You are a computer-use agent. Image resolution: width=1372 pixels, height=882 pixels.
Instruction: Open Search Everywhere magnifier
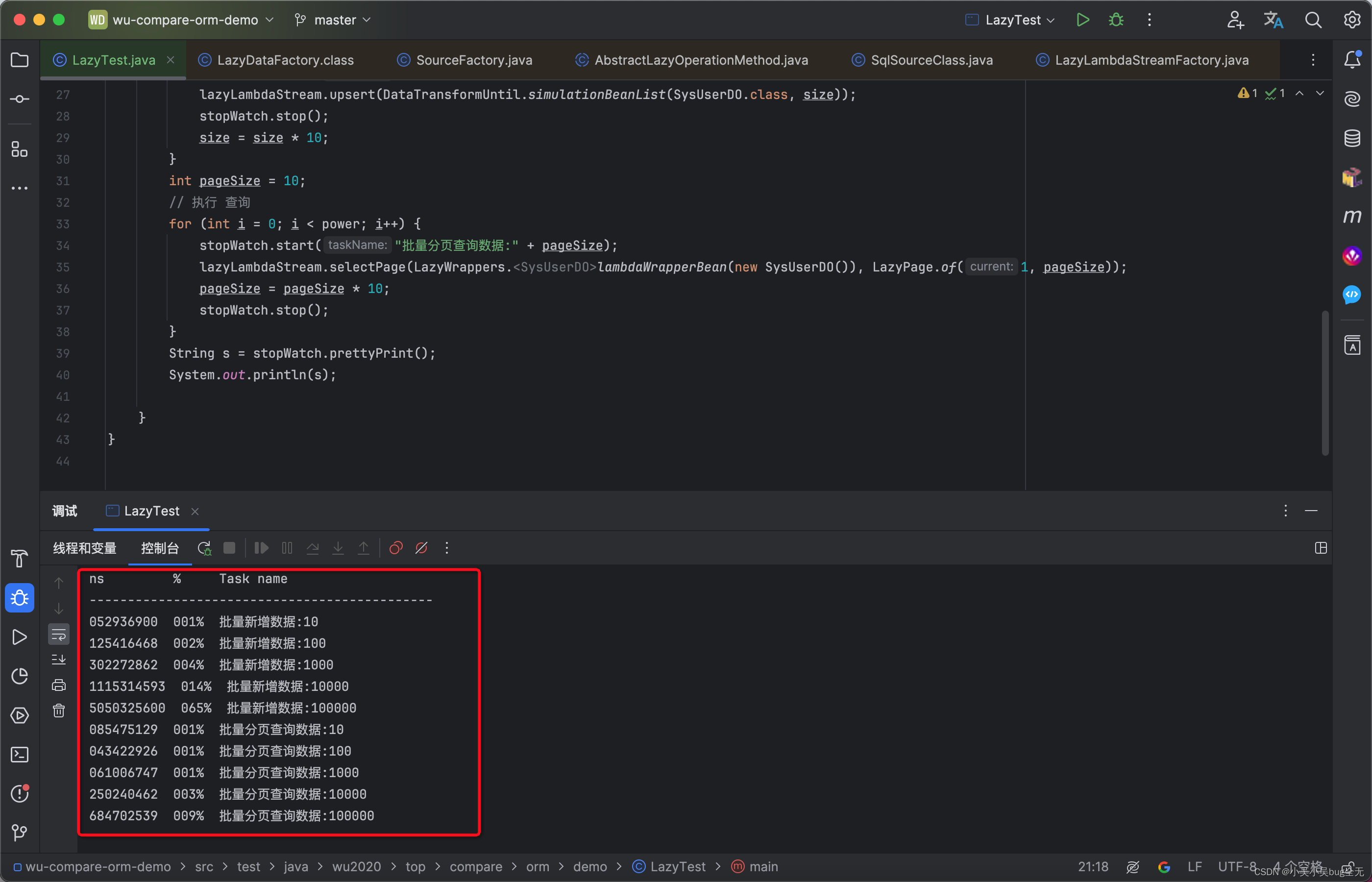(1313, 20)
